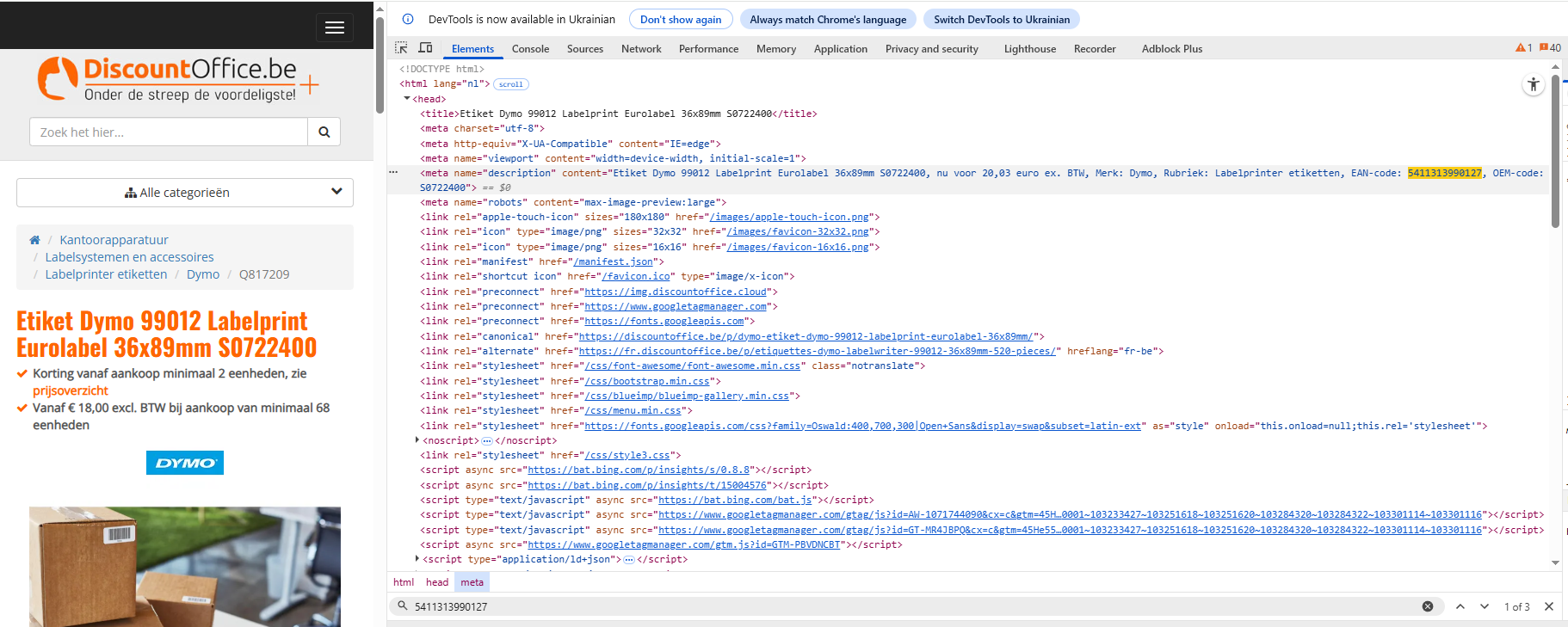Image resolution: width=1568 pixels, height=627 pixels.
Task: Click Always match Chrome's language button
Action: pos(828,19)
